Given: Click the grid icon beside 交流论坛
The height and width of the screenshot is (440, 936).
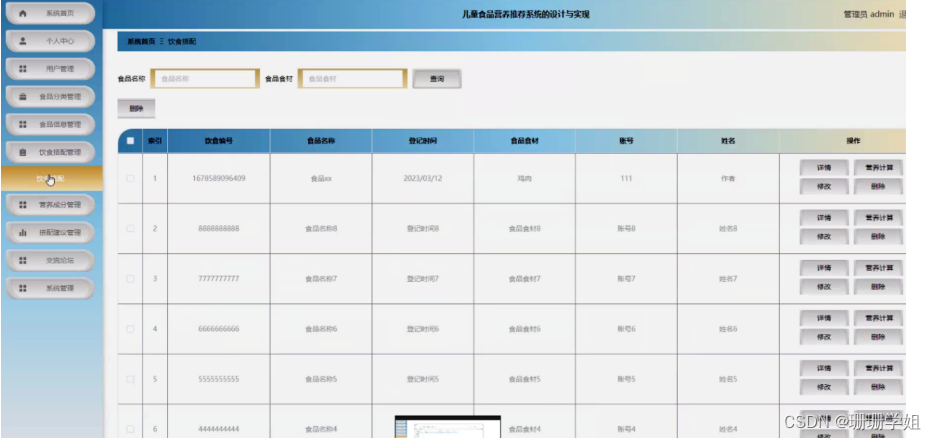Looking at the screenshot, I should tap(23, 260).
